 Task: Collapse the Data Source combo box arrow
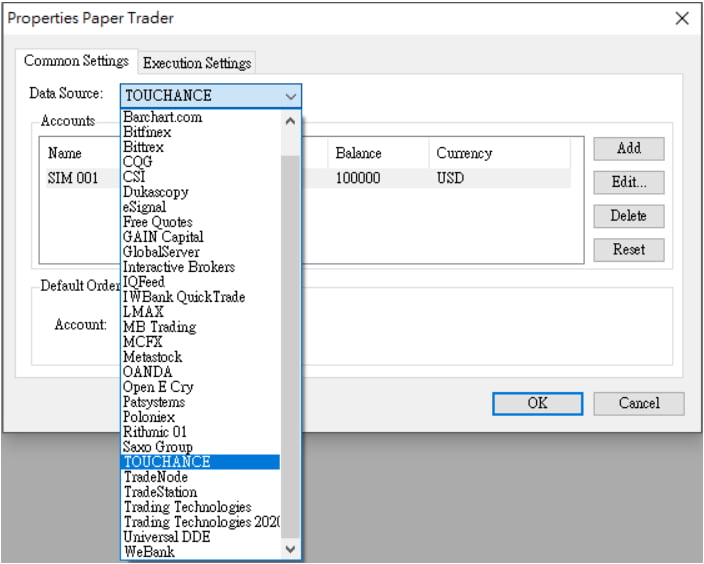[x=291, y=96]
